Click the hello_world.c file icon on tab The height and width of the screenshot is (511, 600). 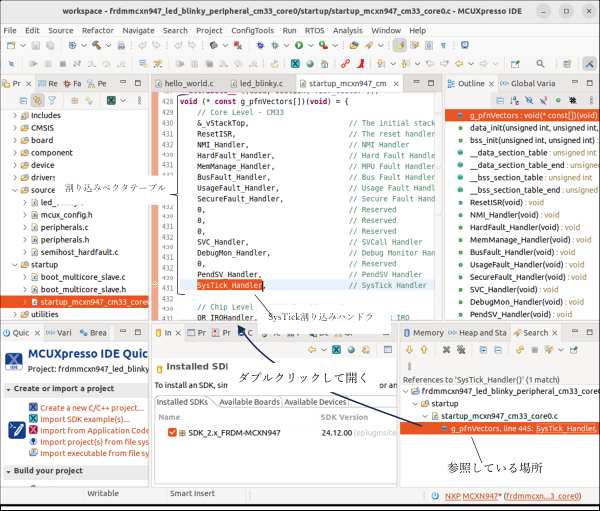(x=161, y=84)
